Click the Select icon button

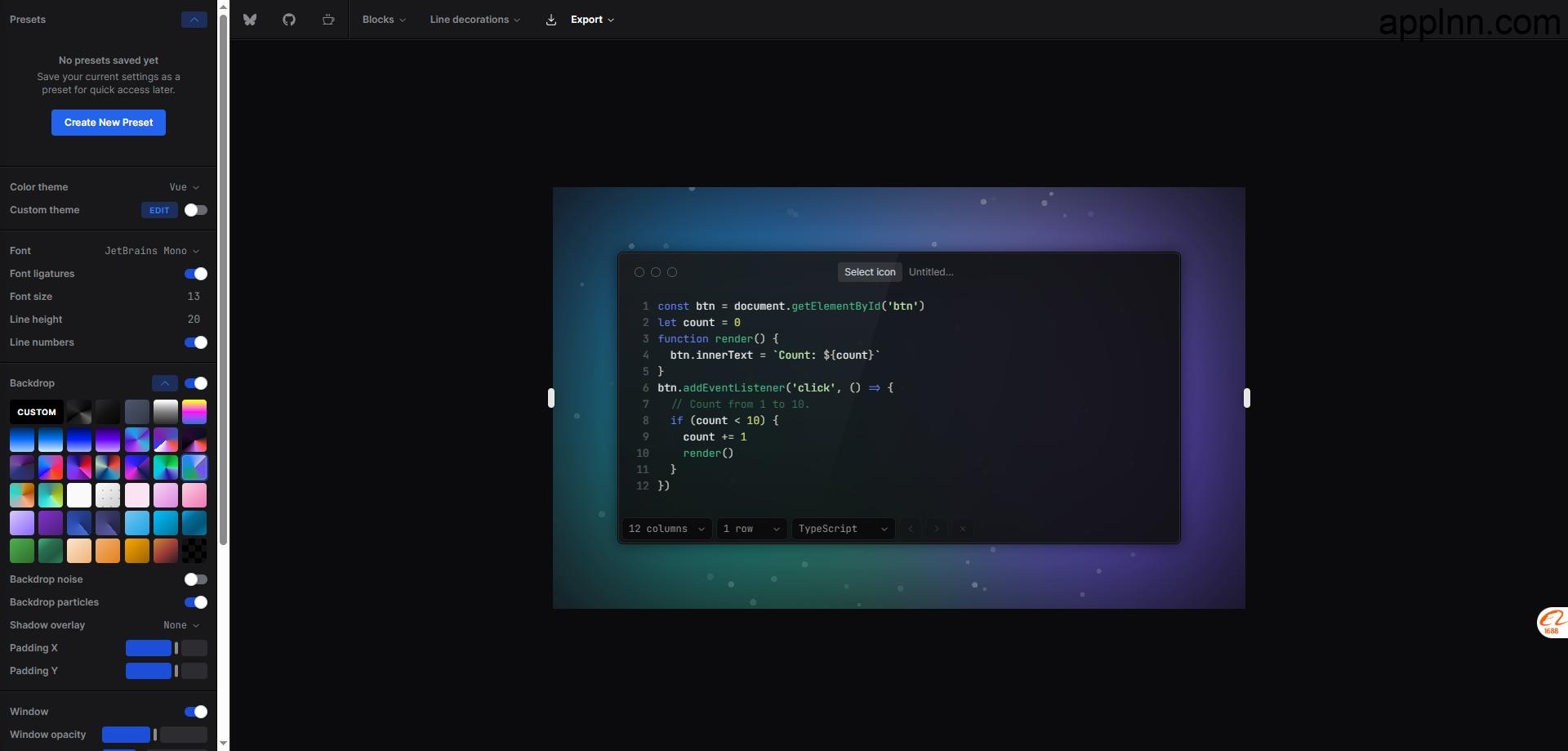click(870, 272)
